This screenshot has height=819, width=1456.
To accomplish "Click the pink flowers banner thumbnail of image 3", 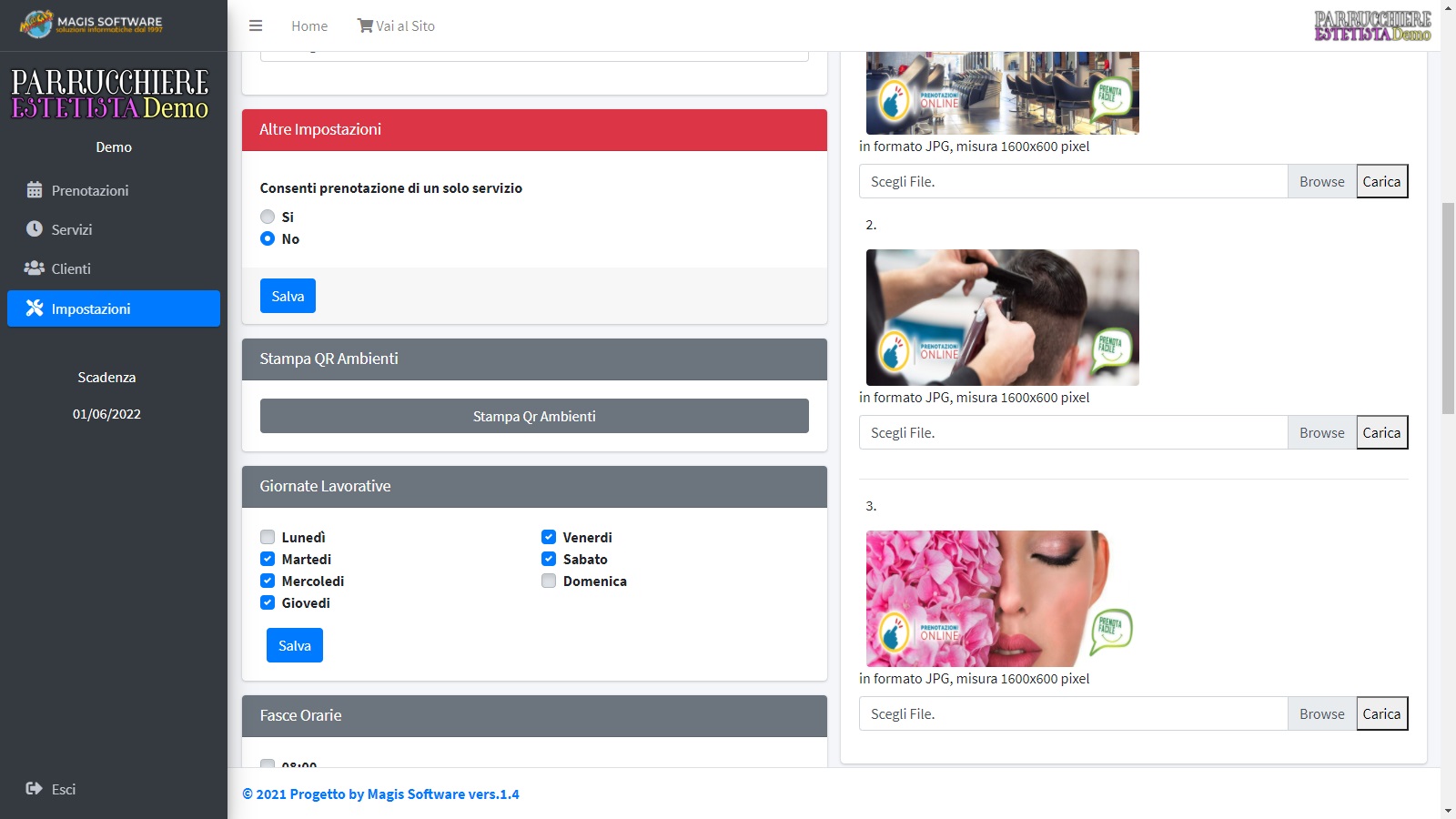I will [1003, 599].
